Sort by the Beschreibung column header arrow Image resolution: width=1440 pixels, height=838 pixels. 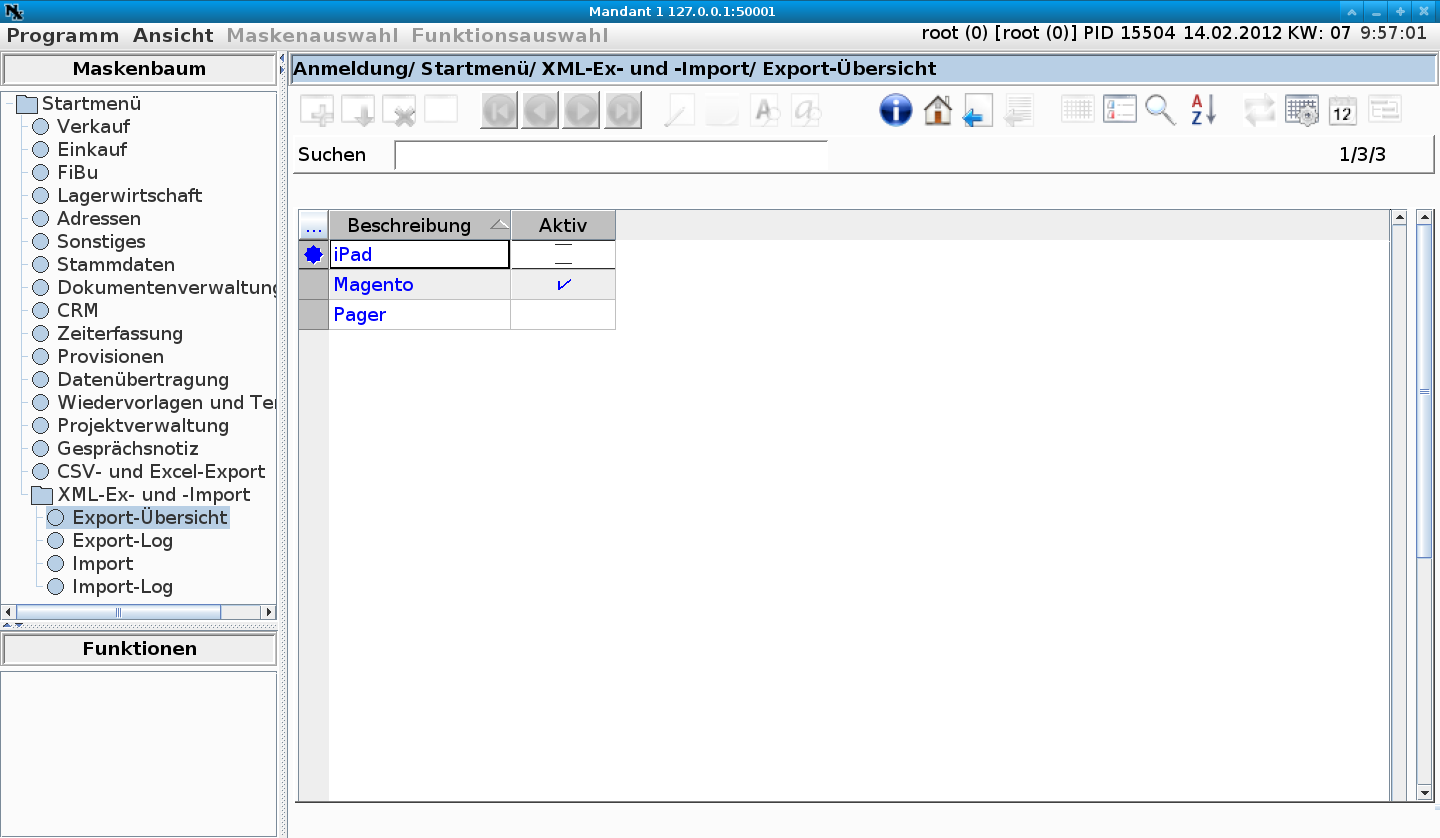point(499,225)
